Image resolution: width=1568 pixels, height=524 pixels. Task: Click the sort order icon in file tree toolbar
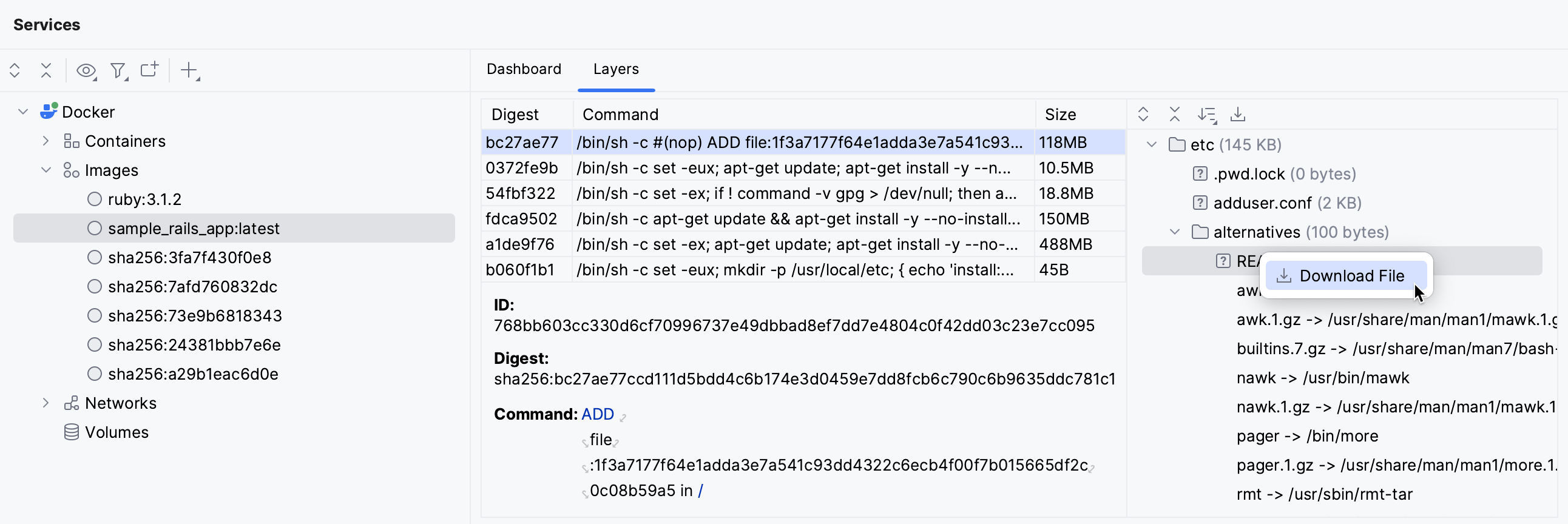coord(1206,115)
